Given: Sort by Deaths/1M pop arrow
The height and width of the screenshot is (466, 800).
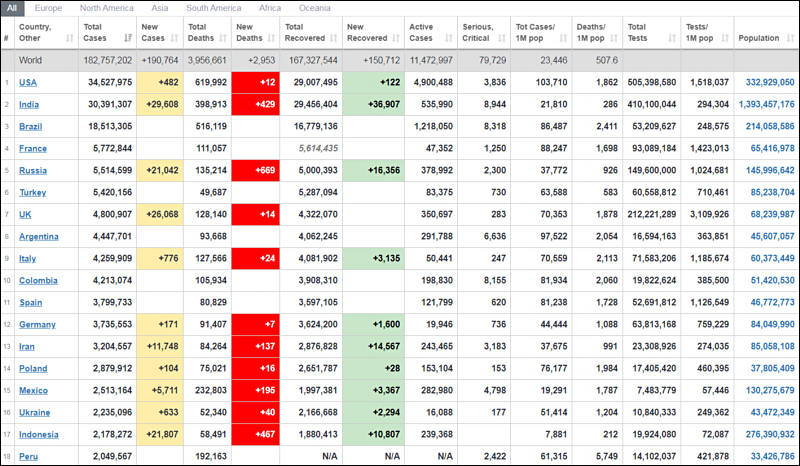Looking at the screenshot, I should [x=614, y=38].
